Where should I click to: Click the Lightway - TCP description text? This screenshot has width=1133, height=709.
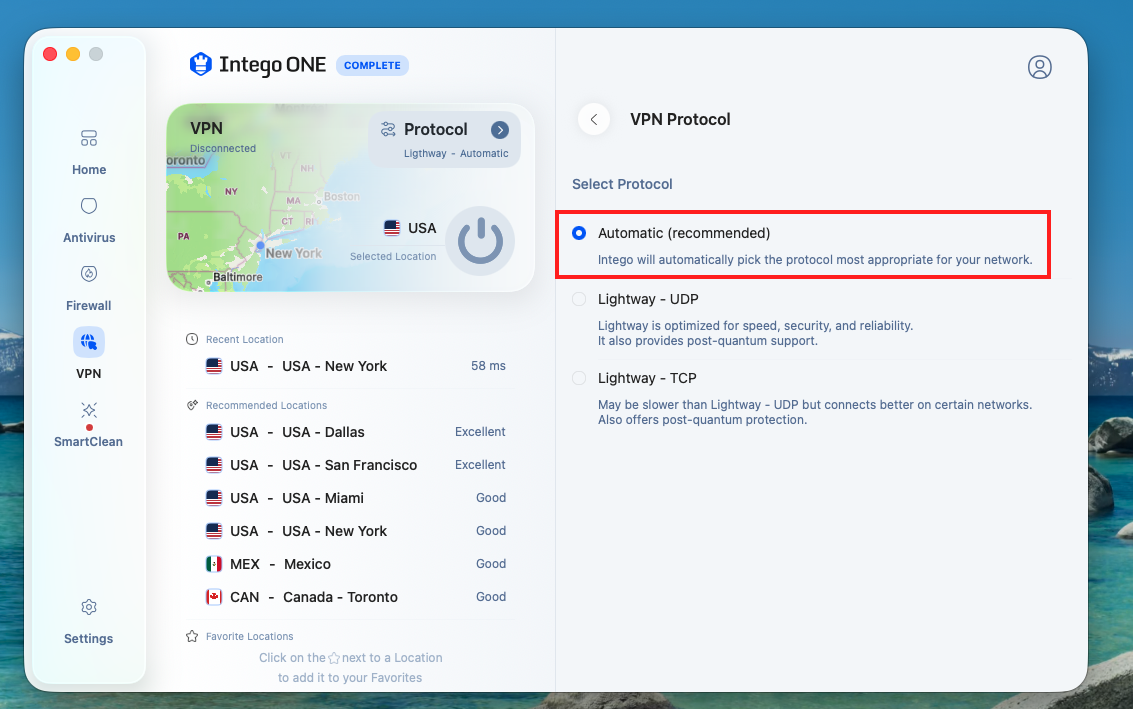click(814, 412)
